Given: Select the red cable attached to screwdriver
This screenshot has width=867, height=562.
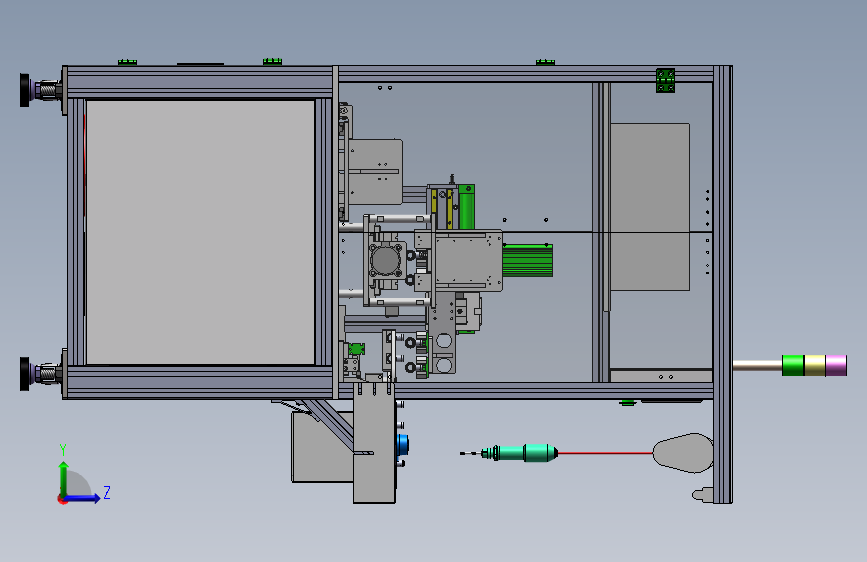Looking at the screenshot, I should click(605, 453).
